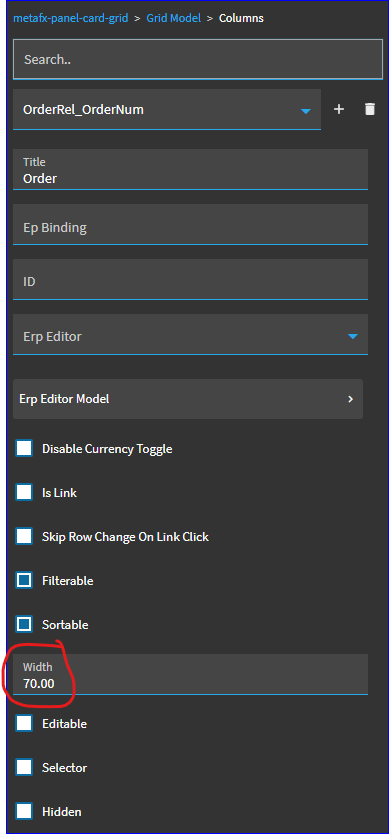
Task: Open the OrderRel_OrderNum column dropdown
Action: tap(305, 111)
